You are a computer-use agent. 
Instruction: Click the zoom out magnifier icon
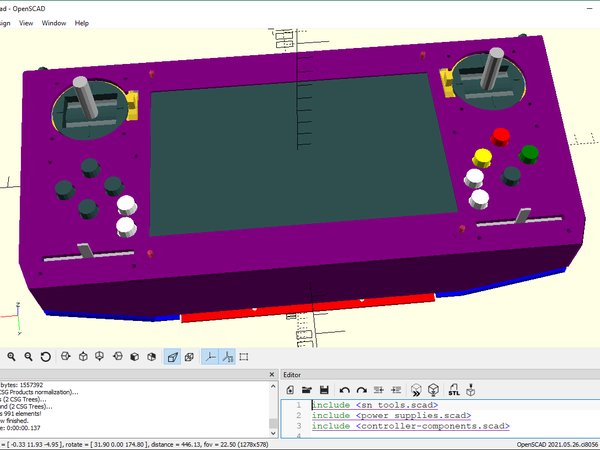(x=28, y=356)
